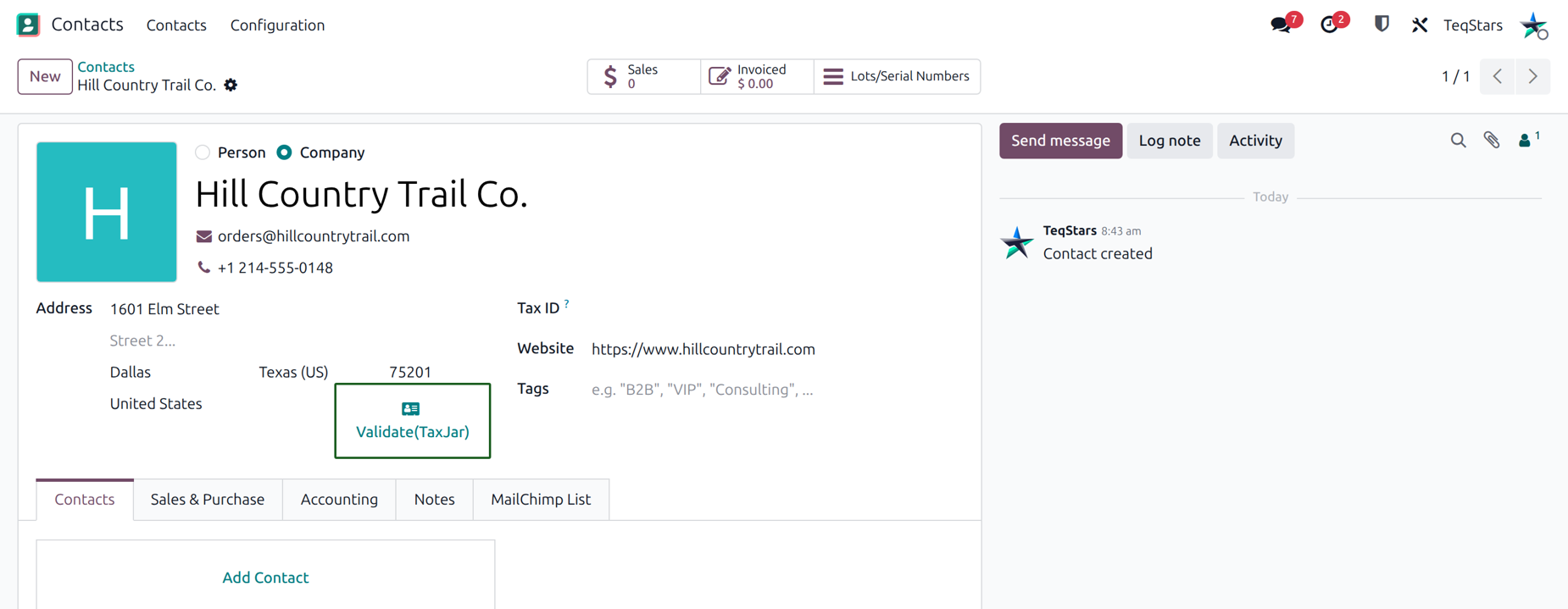Open the debug tools wrench icon

(x=1420, y=25)
